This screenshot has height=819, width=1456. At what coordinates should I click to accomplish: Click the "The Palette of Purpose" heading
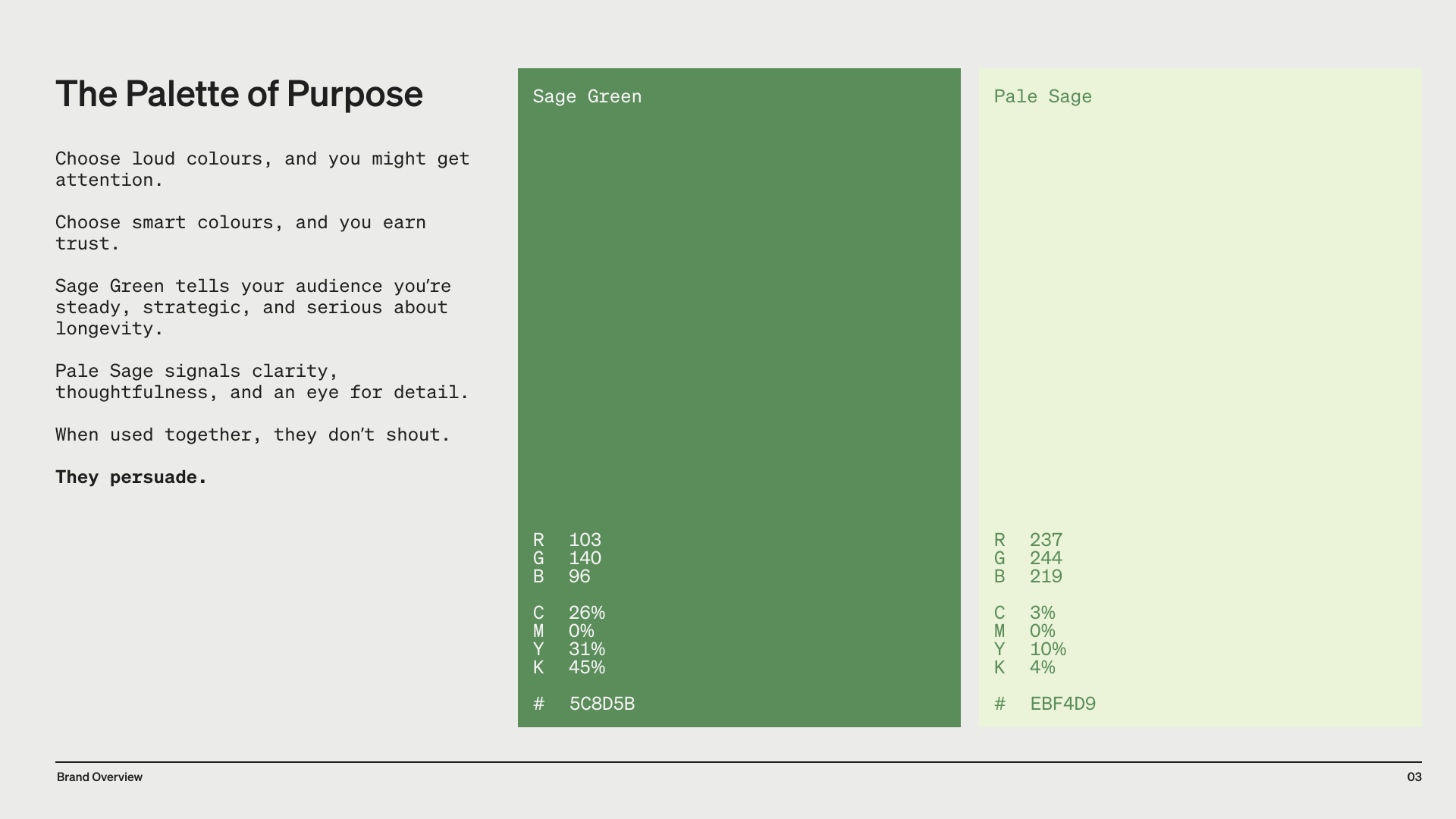[239, 94]
